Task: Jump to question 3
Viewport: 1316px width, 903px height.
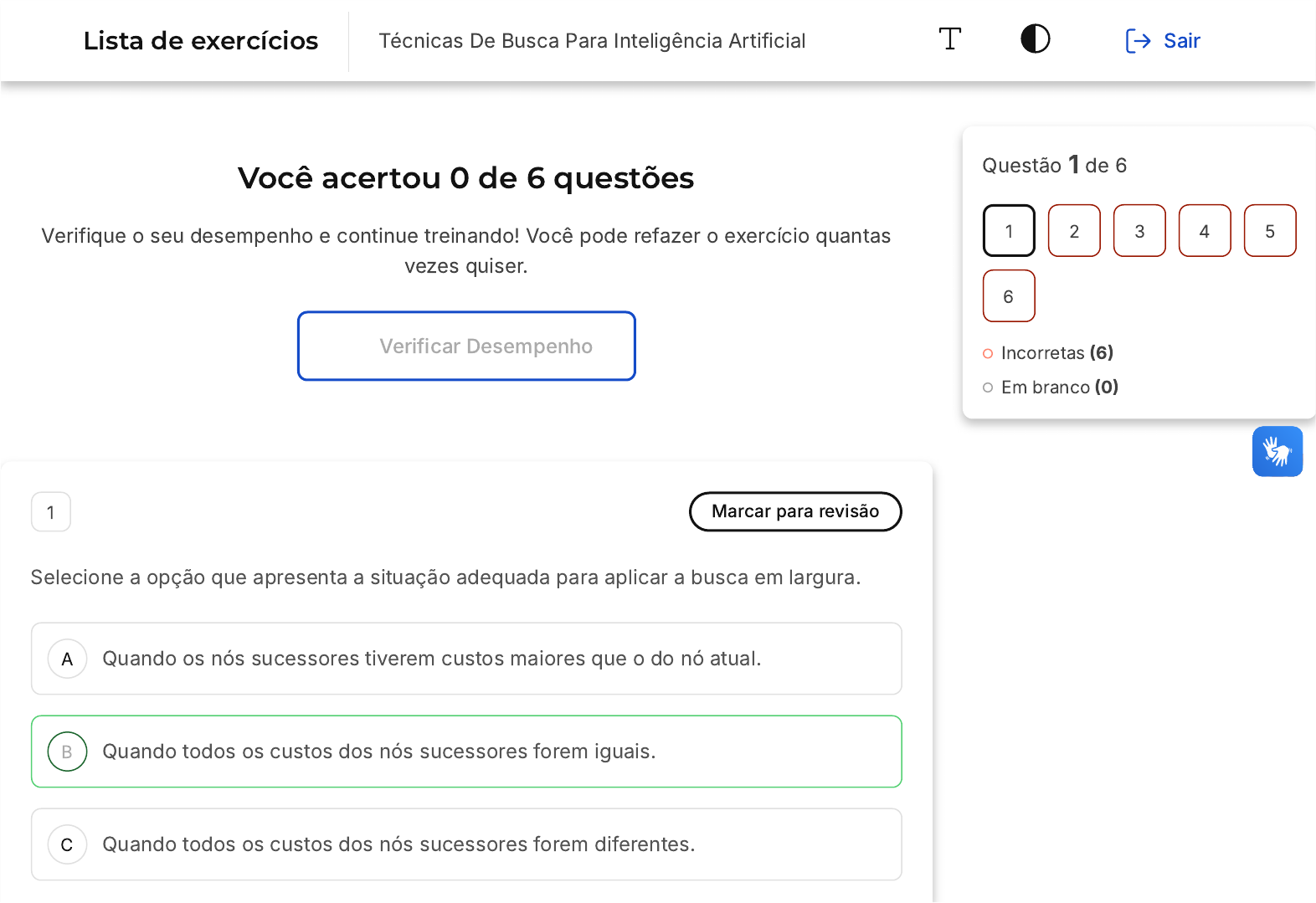Action: (1139, 231)
